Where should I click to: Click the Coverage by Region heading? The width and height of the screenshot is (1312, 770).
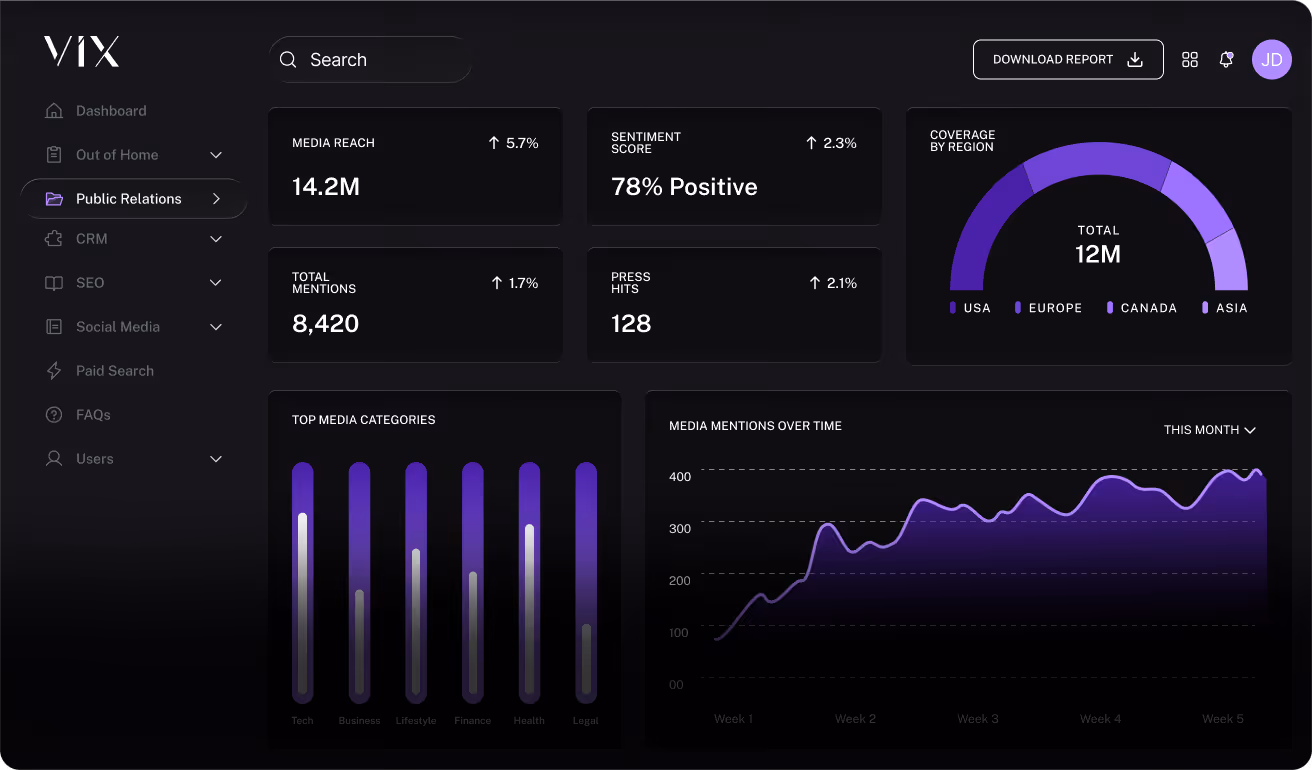[962, 141]
